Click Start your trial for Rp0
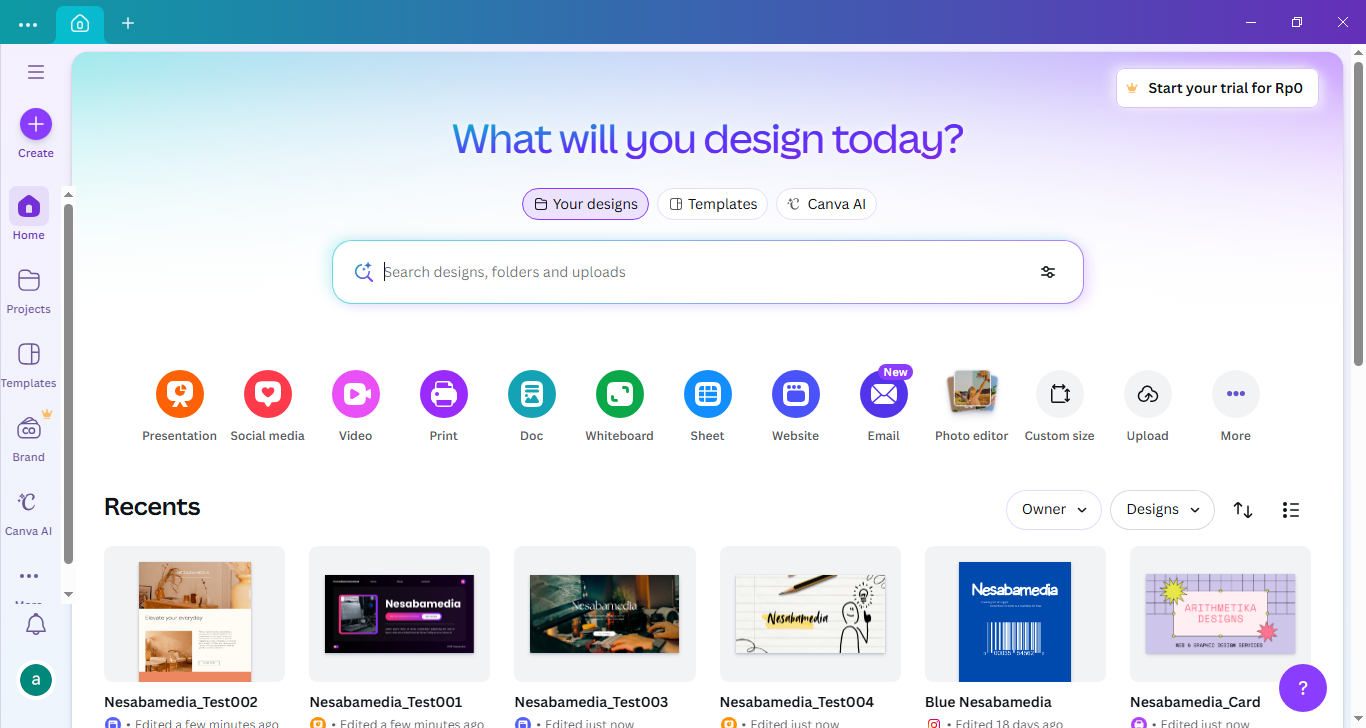This screenshot has height=728, width=1366. tap(1216, 88)
